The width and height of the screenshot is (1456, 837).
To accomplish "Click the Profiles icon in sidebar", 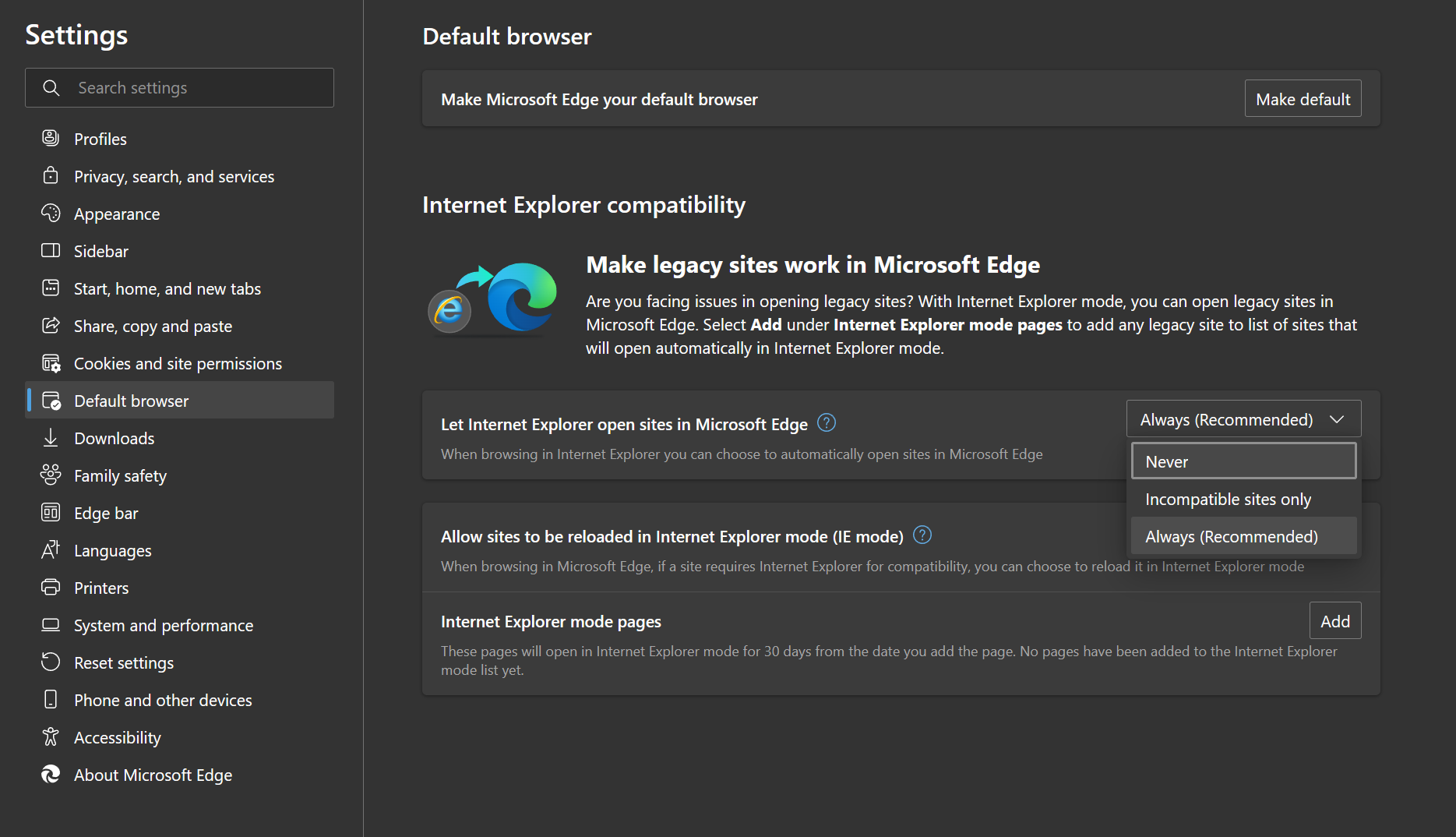I will pos(51,139).
